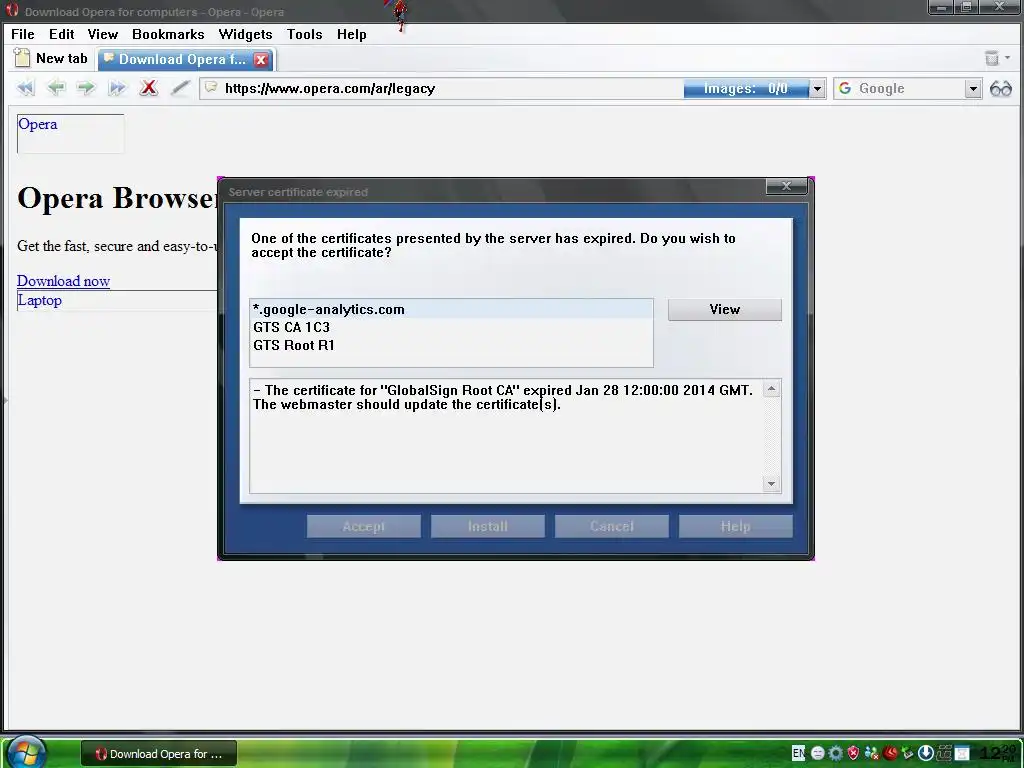Screen dimensions: 1024x768
Task: Click Cancel in the certificate dialog
Action: (x=612, y=526)
